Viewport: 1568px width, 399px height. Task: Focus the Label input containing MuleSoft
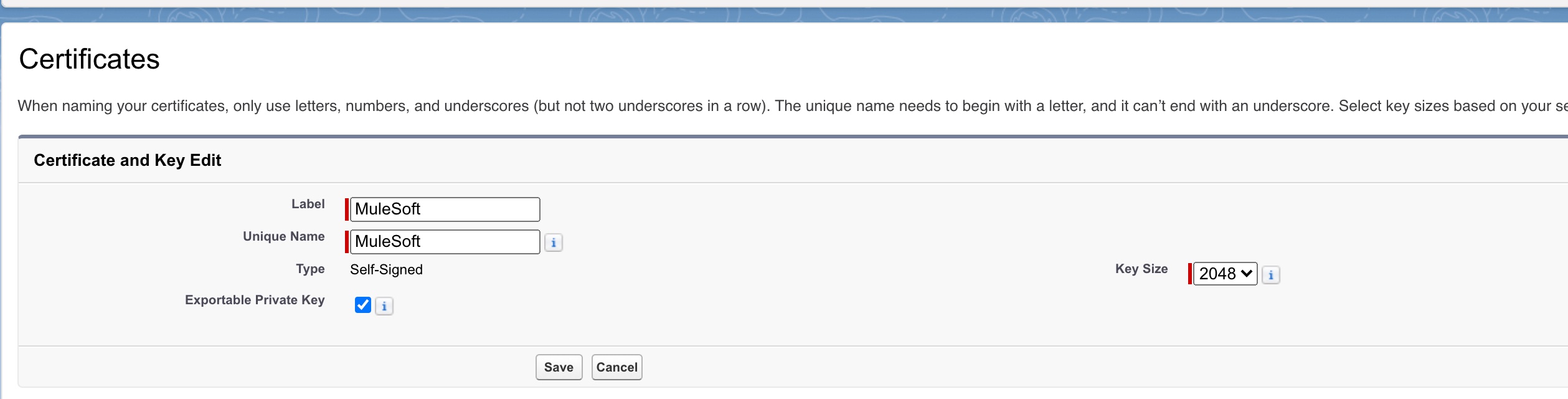coord(445,209)
